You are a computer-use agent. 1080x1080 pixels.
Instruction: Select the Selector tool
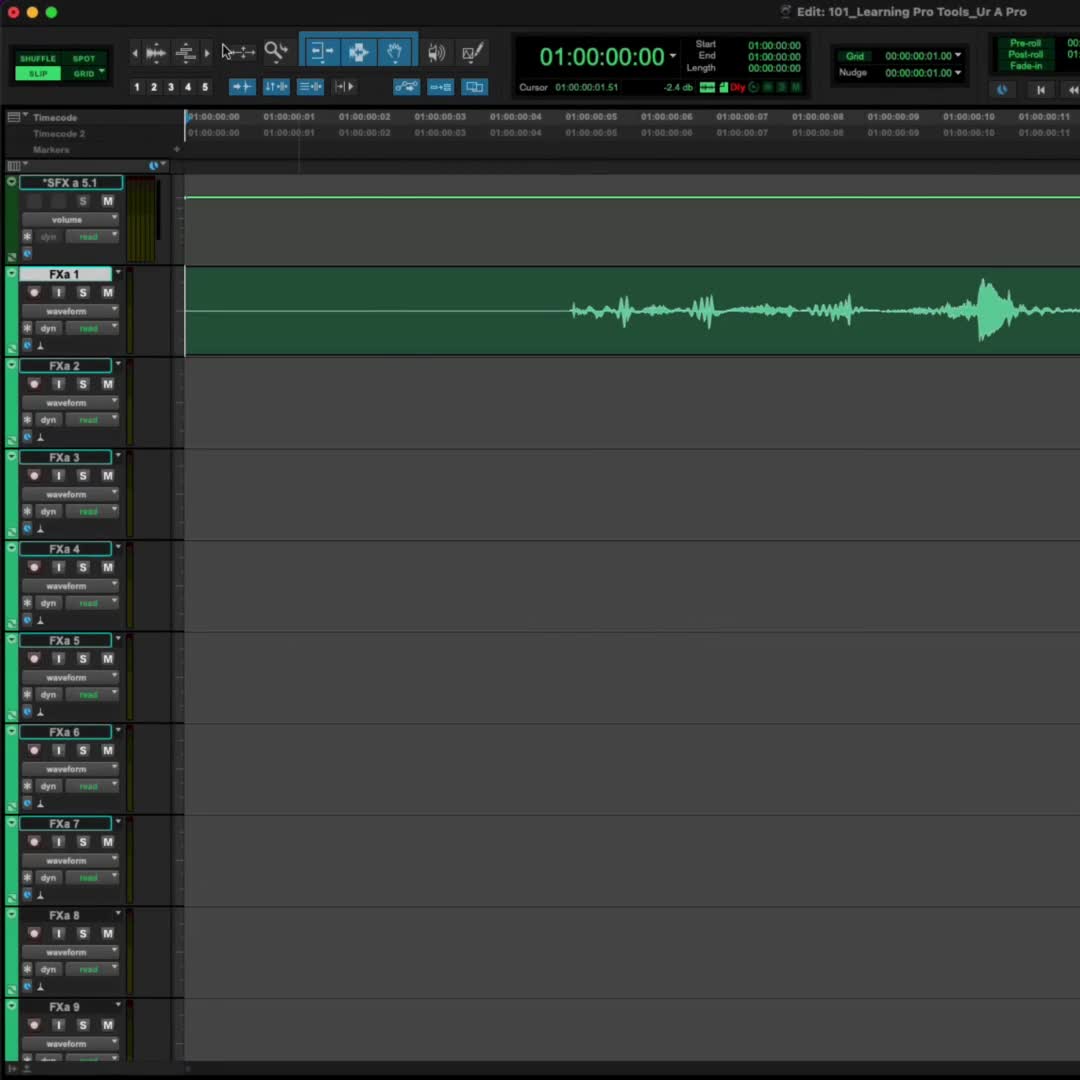[x=358, y=52]
